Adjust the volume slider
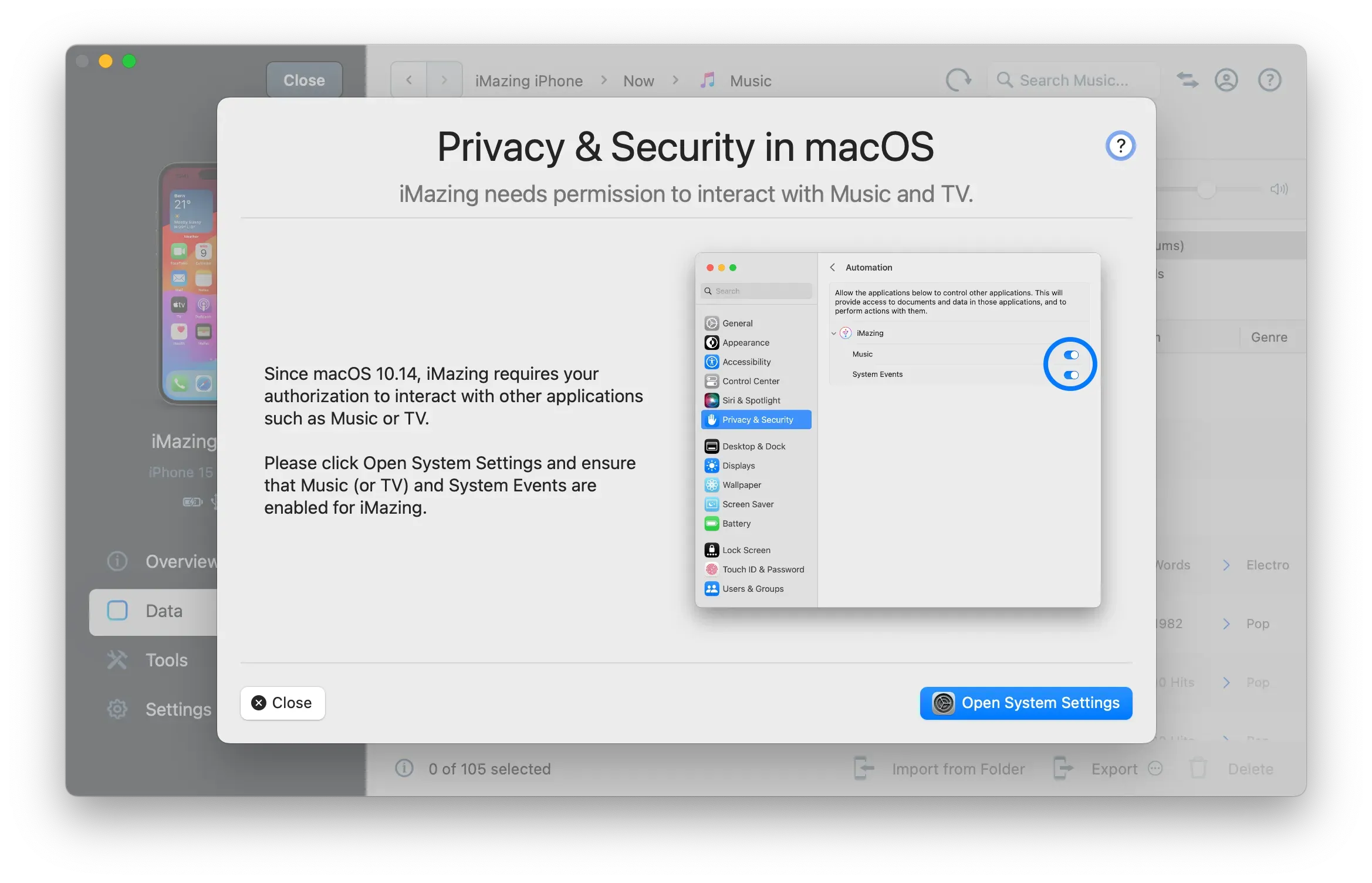The height and width of the screenshot is (883, 1372). (1207, 189)
